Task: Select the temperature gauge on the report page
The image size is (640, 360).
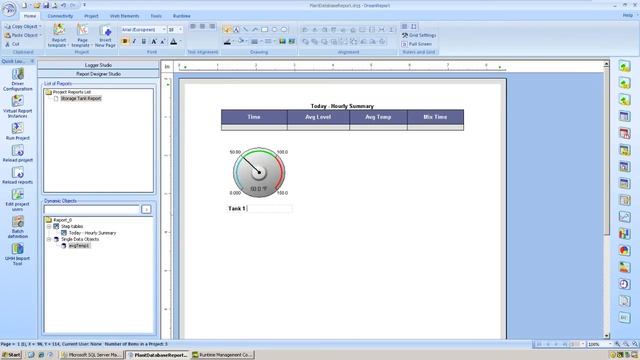Action: (x=259, y=172)
